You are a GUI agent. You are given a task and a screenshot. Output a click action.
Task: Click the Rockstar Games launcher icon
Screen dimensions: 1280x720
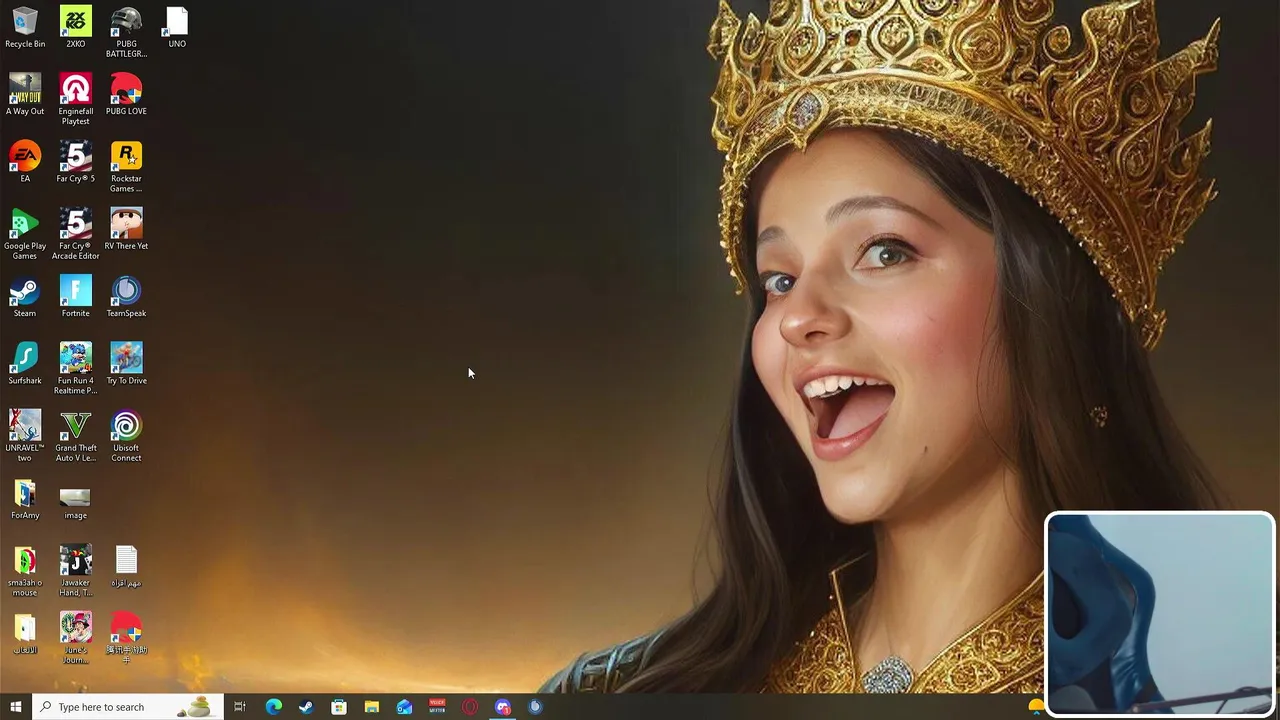[x=126, y=166]
